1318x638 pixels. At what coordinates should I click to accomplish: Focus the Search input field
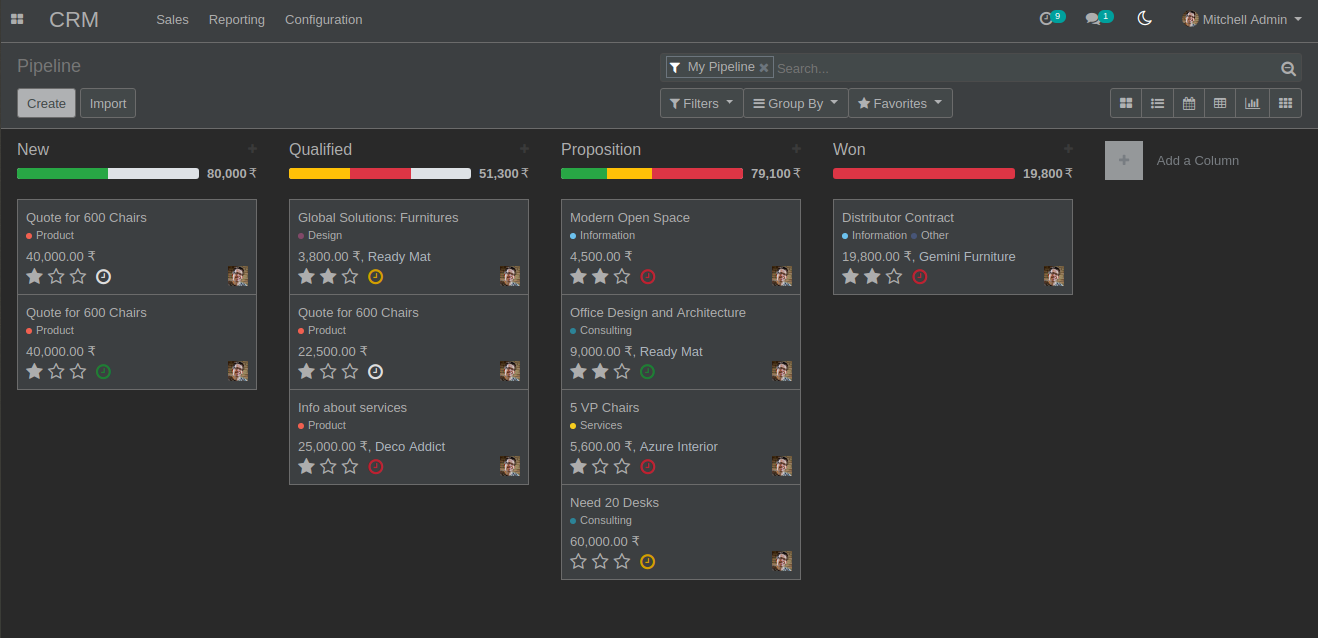pos(1025,68)
